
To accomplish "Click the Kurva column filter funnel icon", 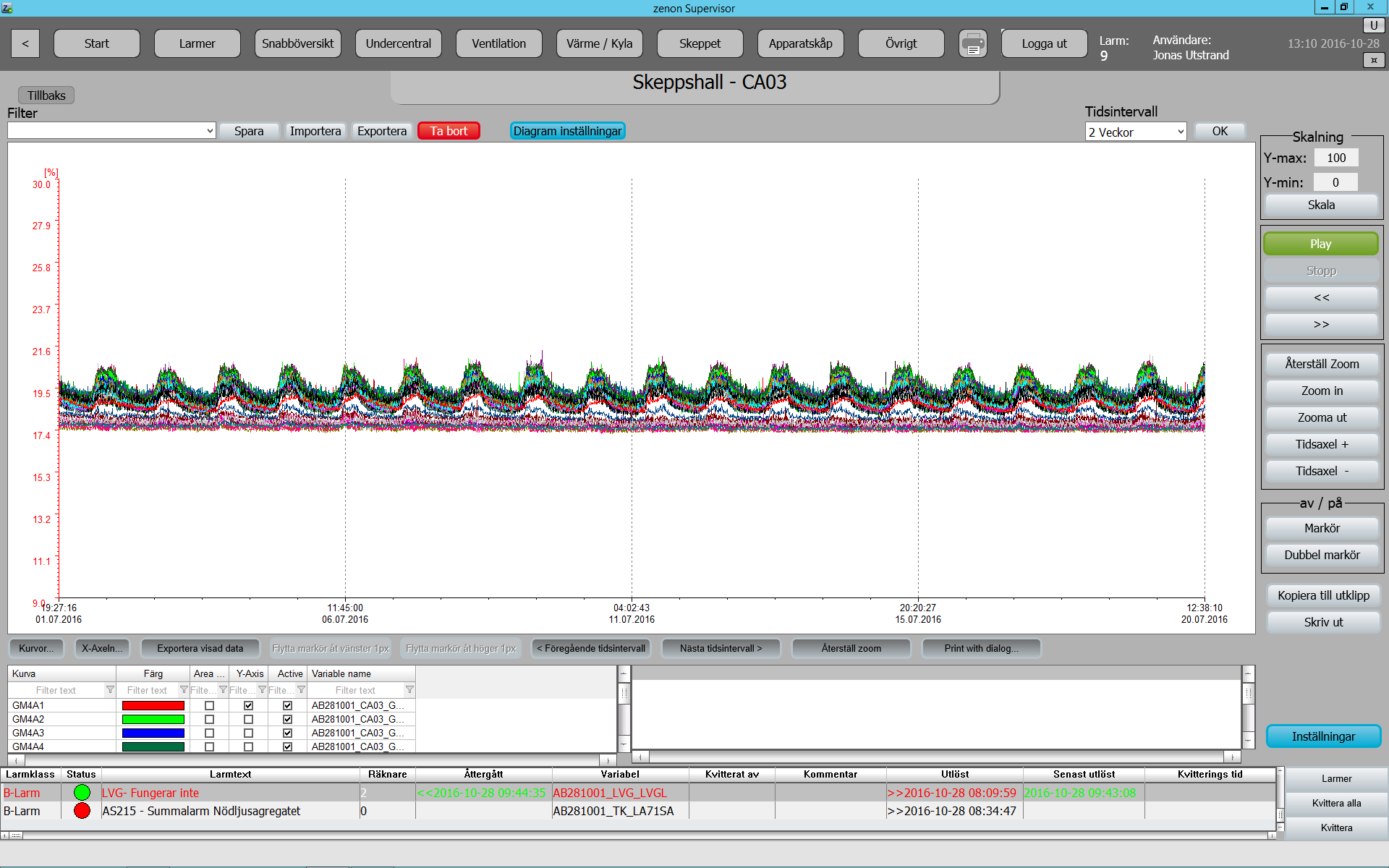I will pyautogui.click(x=110, y=690).
